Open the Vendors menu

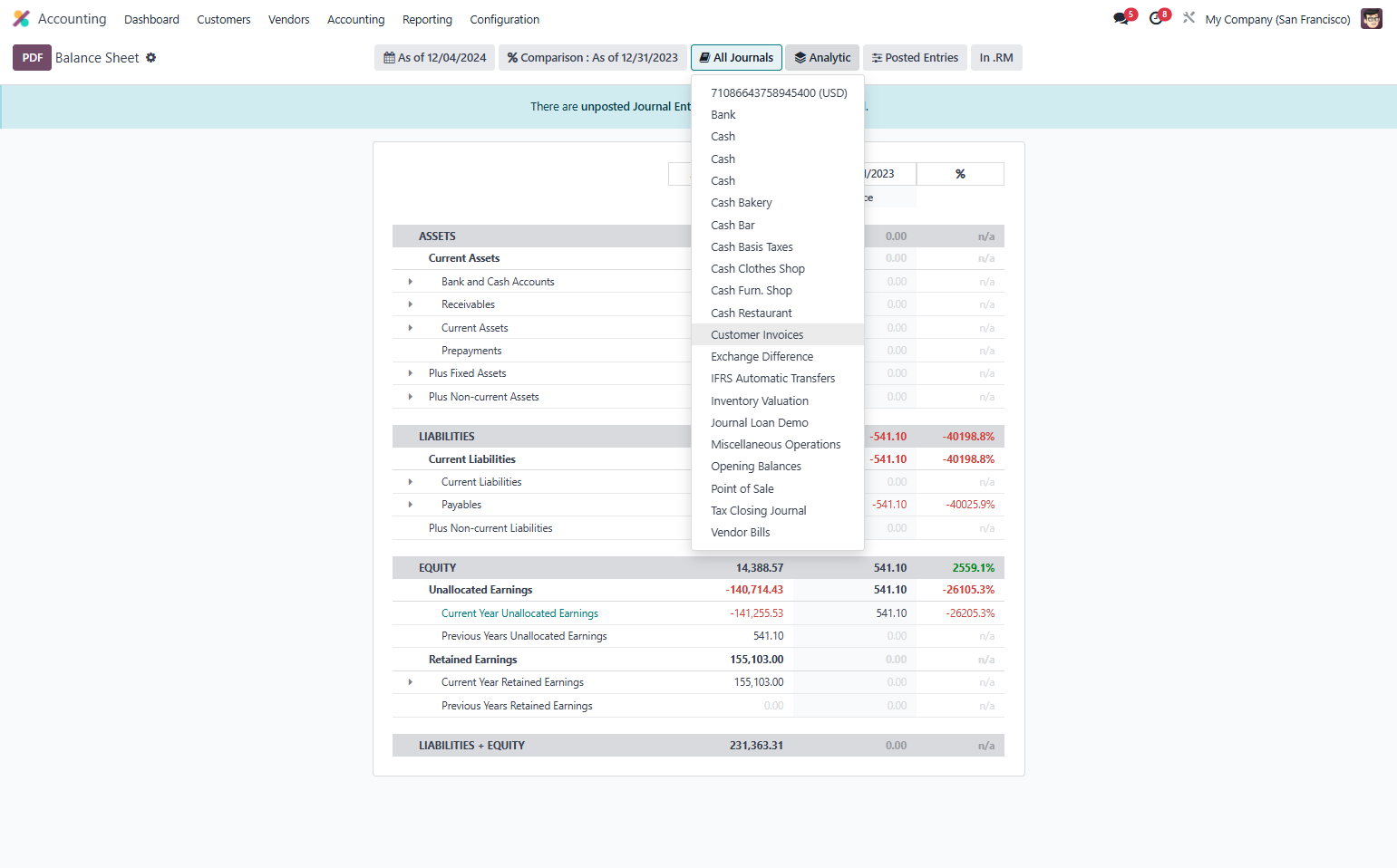pyautogui.click(x=289, y=19)
